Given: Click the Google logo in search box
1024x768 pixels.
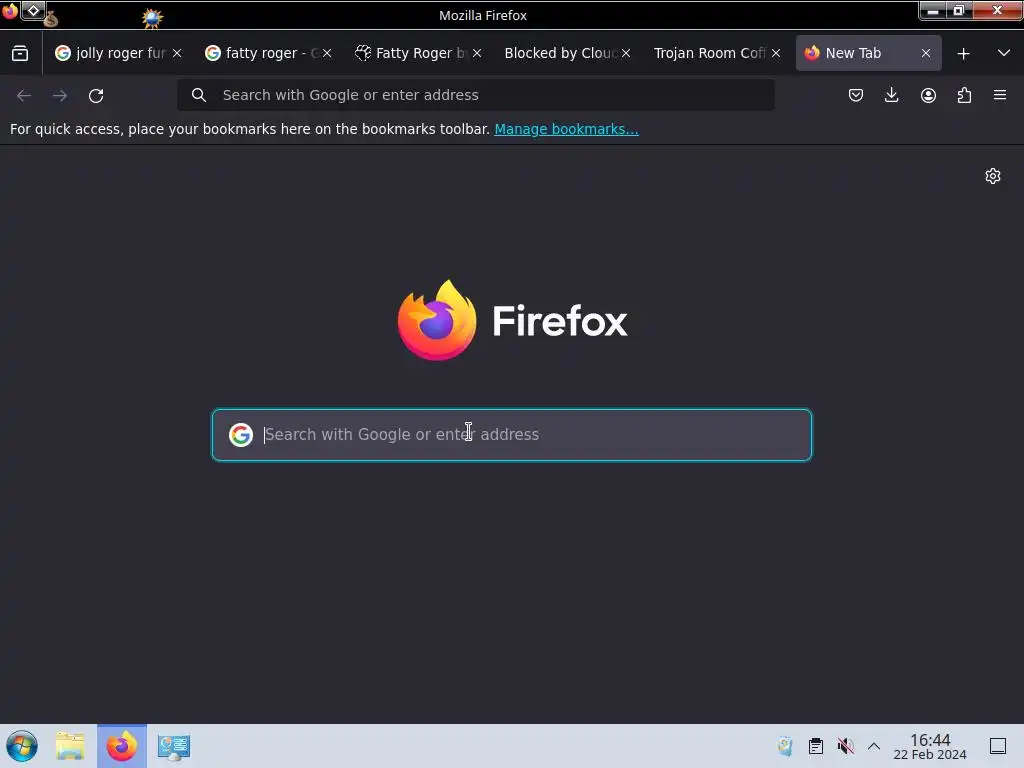Looking at the screenshot, I should [x=241, y=435].
